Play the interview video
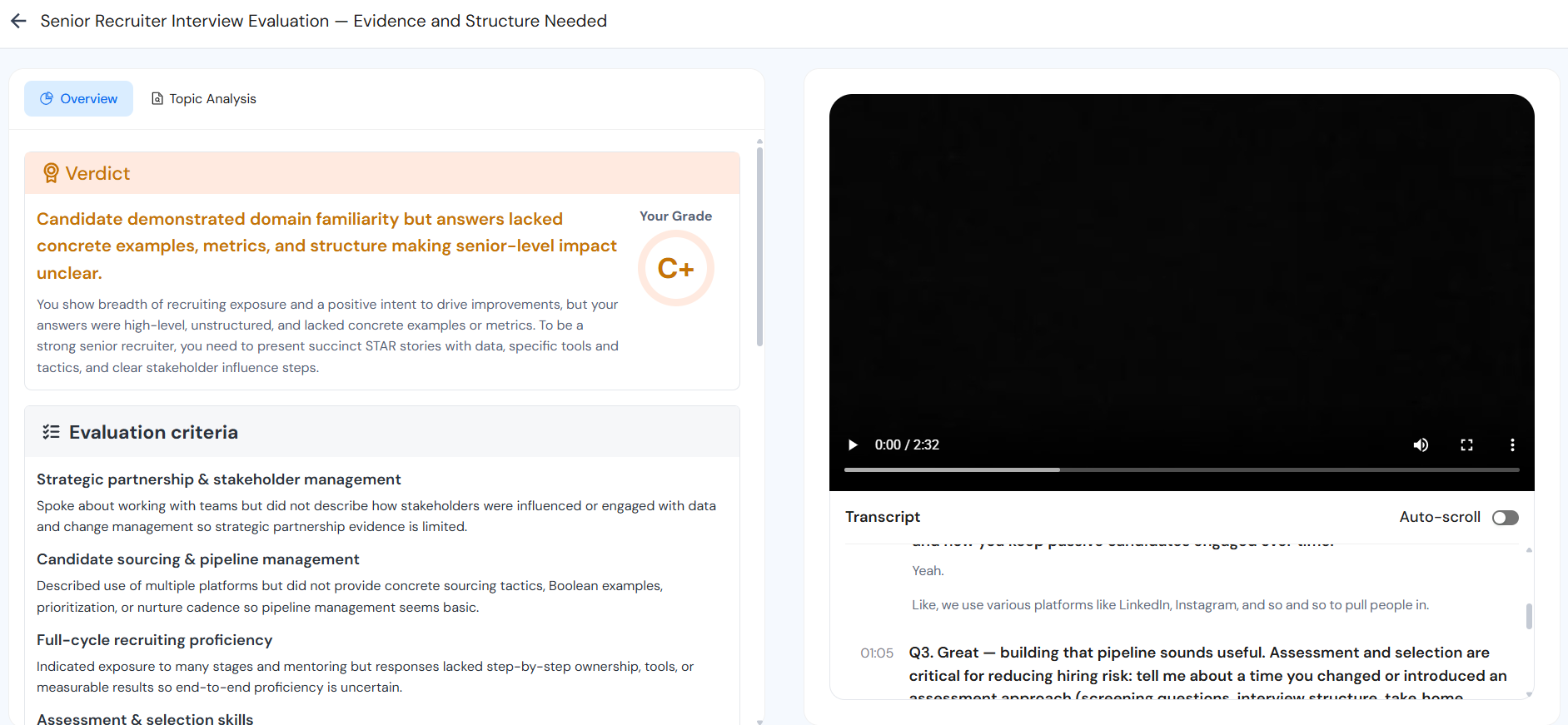Viewport: 1568px width, 725px height. pos(853,444)
